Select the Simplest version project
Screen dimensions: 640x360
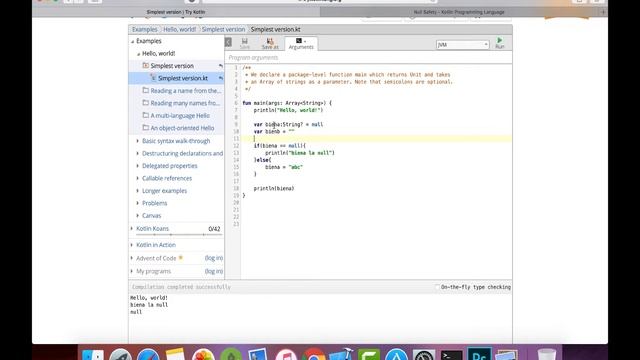172,66
